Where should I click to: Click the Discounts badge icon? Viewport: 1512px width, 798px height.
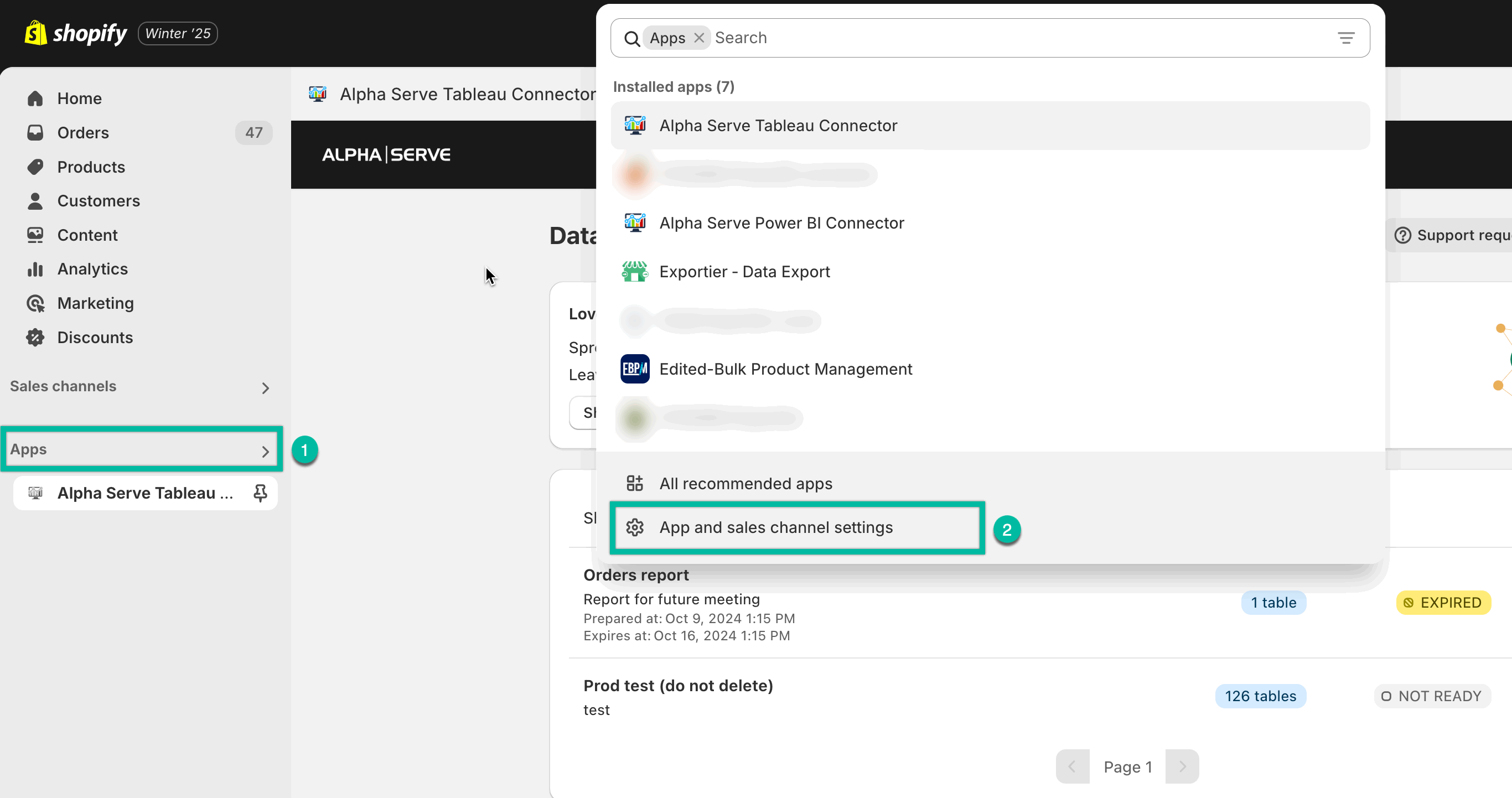pyautogui.click(x=35, y=338)
